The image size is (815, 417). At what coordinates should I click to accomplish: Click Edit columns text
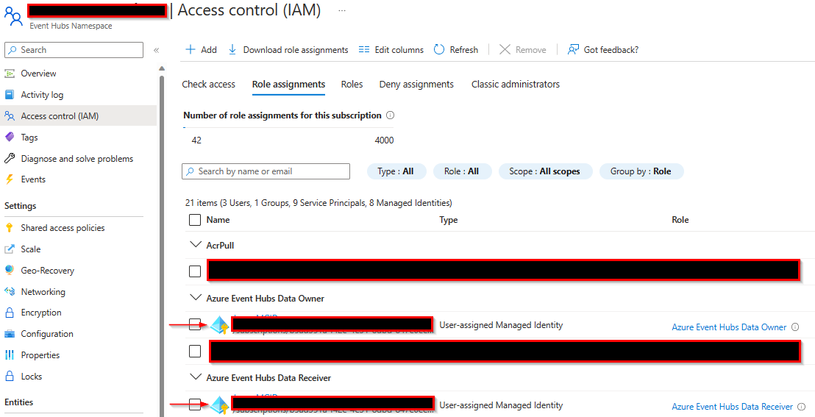pos(399,50)
